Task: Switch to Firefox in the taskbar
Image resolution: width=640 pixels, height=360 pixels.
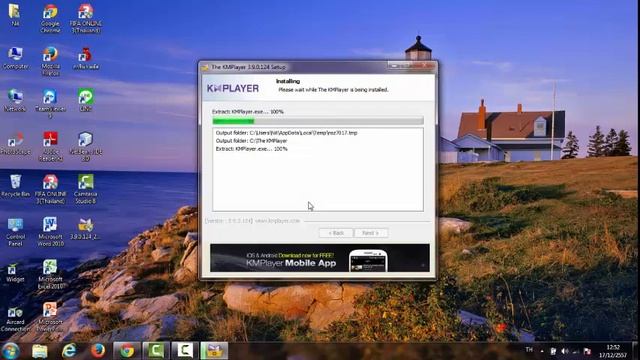Action: [98, 351]
